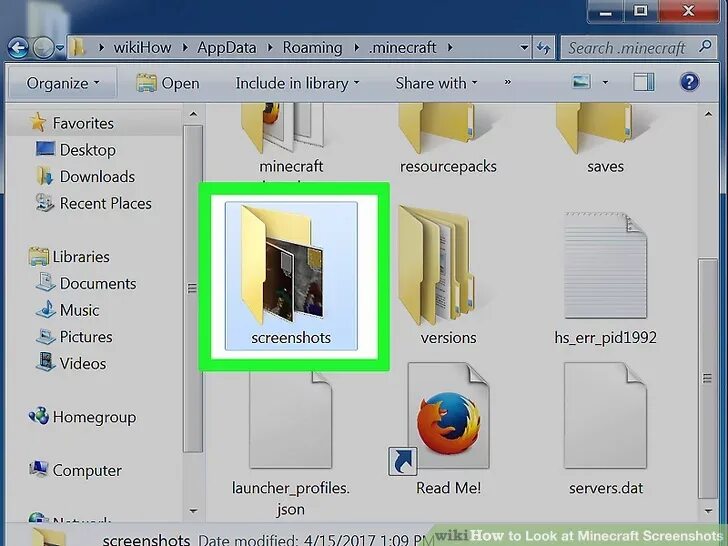Open the view options dropdown arrow
728x546 pixels.
click(605, 83)
